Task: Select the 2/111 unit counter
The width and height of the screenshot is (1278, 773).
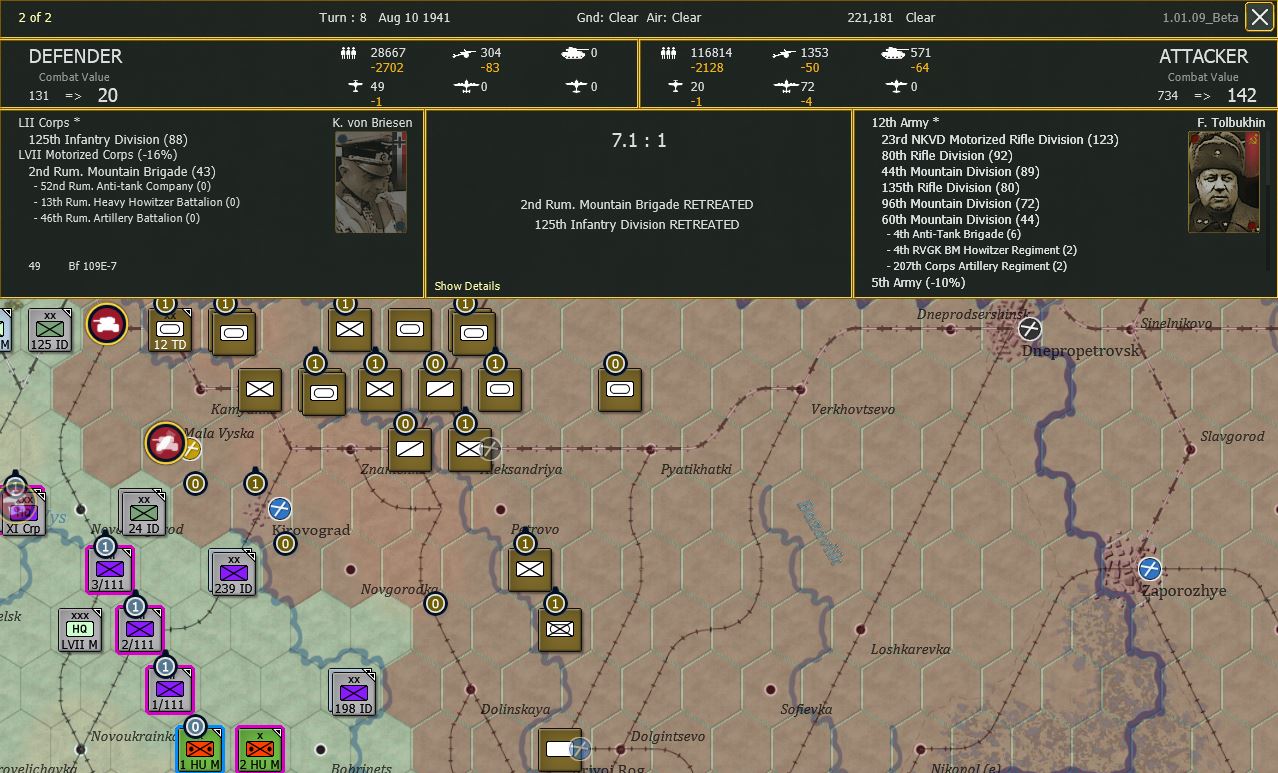Action: (139, 630)
